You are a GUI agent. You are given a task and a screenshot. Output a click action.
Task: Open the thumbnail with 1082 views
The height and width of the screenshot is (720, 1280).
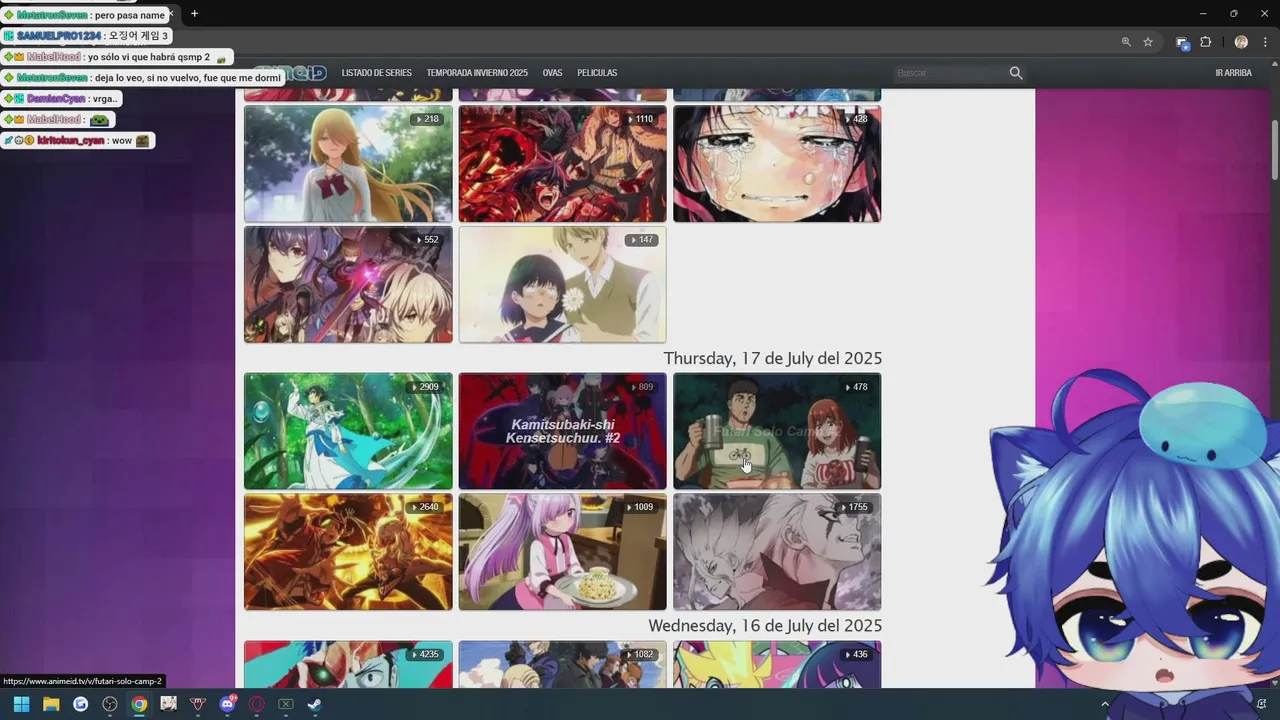(562, 665)
